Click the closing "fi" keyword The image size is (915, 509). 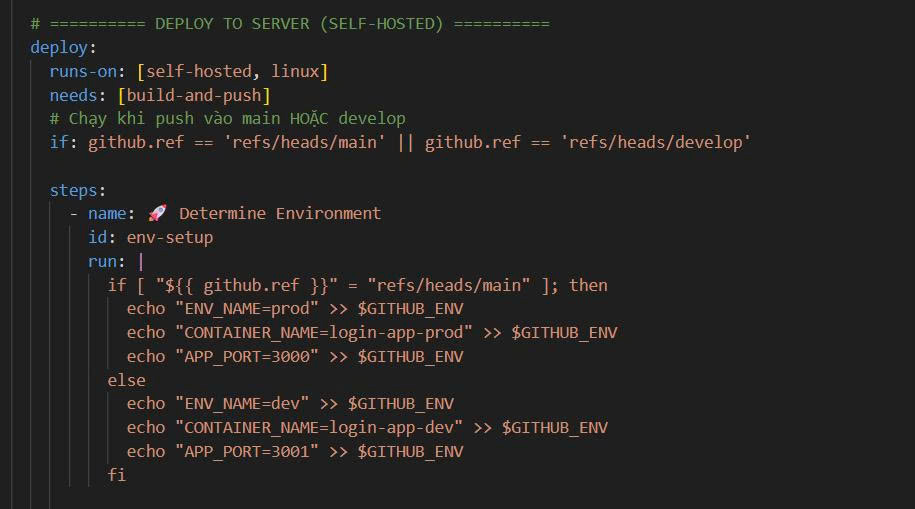tap(117, 475)
